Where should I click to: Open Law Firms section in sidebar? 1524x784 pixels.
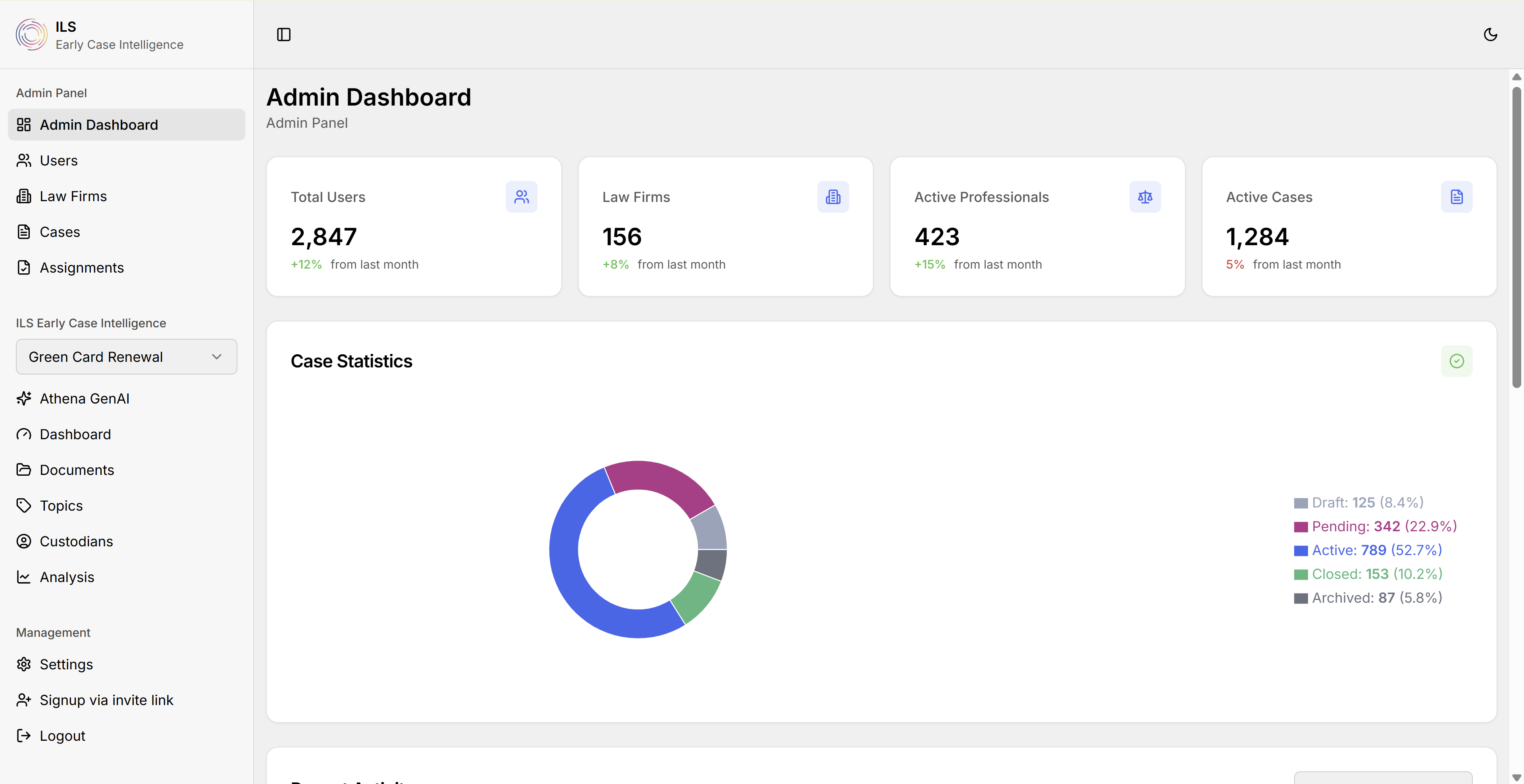pyautogui.click(x=127, y=196)
